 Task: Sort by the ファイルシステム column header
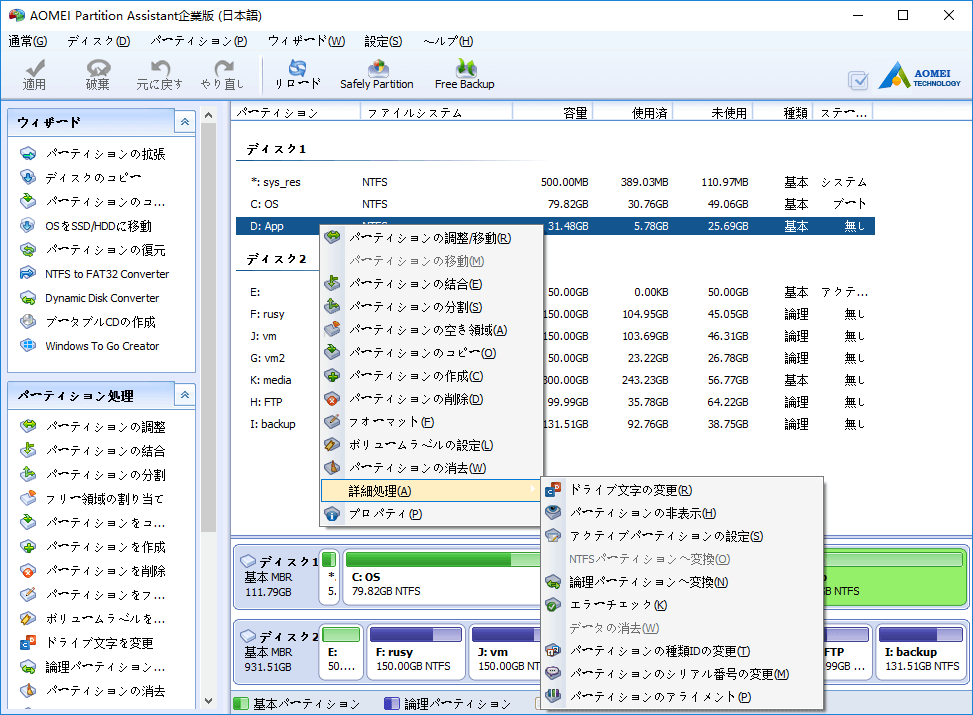click(x=436, y=112)
